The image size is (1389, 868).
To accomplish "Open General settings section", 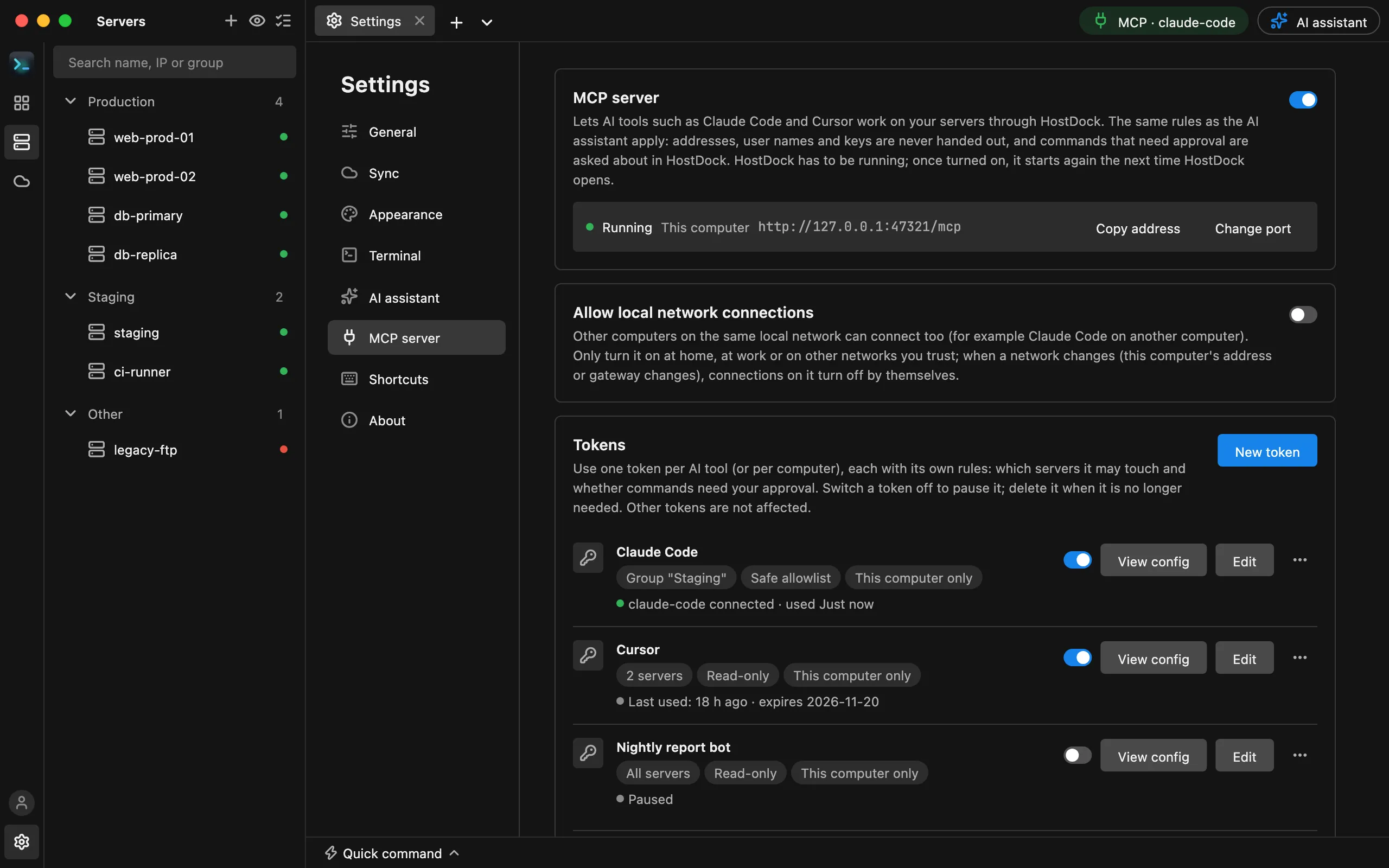I will (x=416, y=131).
